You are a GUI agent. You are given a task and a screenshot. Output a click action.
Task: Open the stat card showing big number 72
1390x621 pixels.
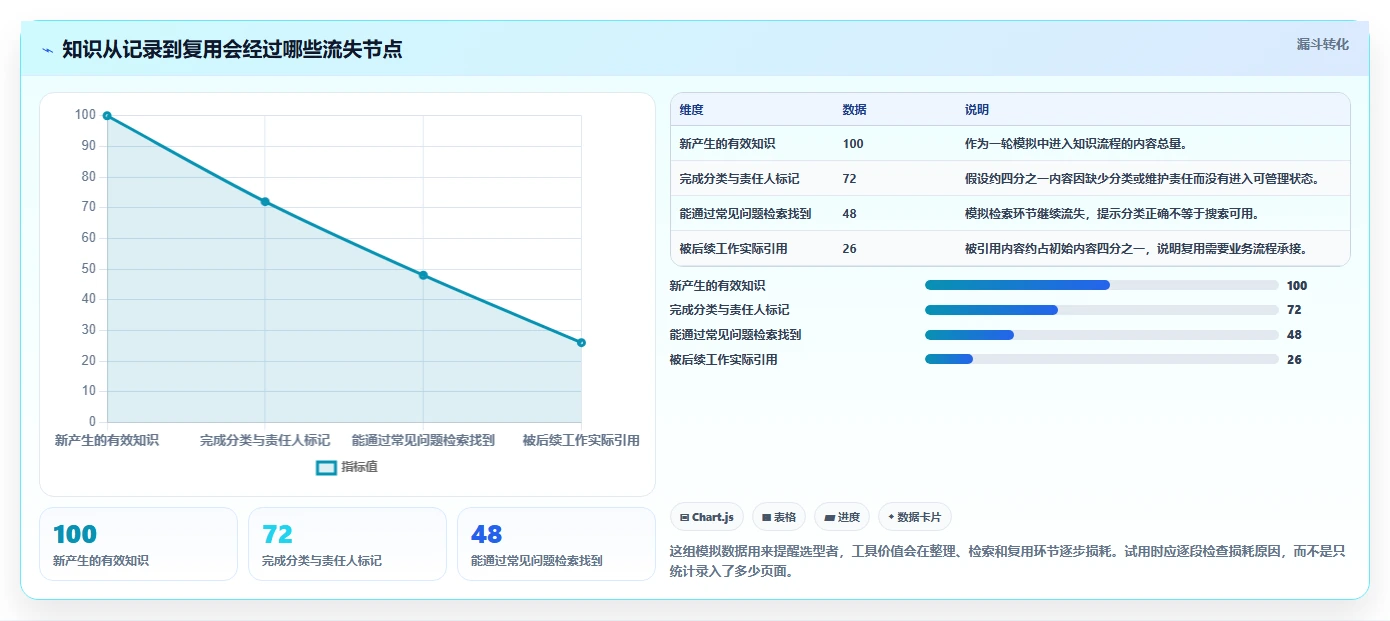pyautogui.click(x=347, y=544)
